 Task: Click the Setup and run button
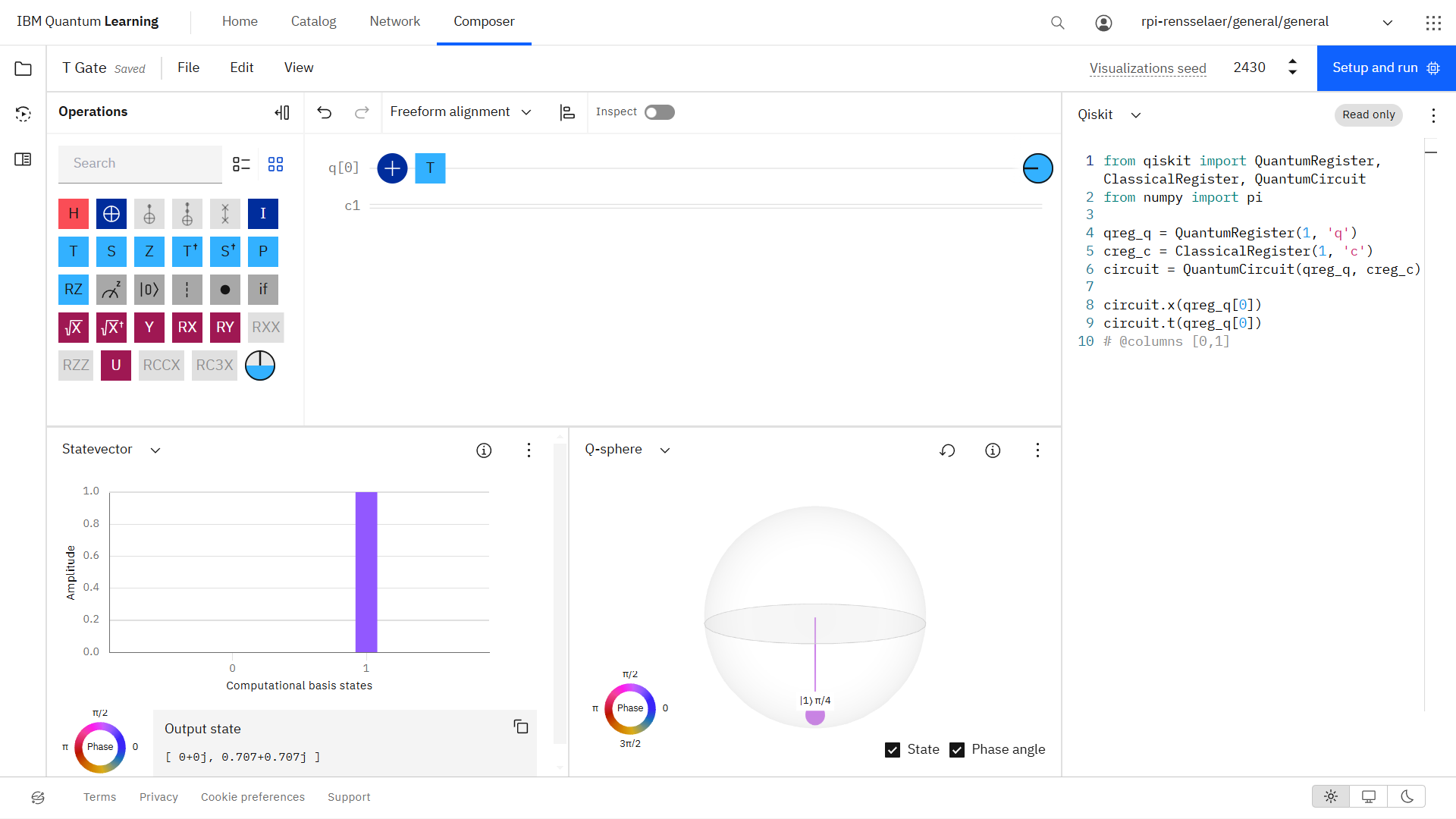tap(1386, 68)
